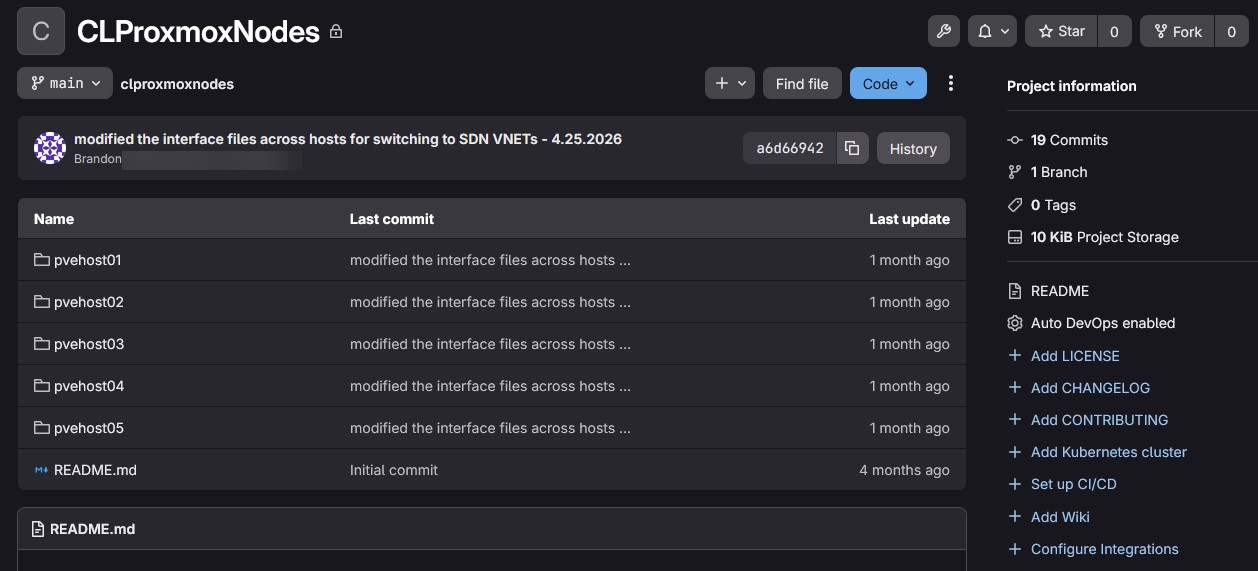This screenshot has width=1258, height=571.
Task: Click the commit author avatar identicon
Action: click(50, 148)
